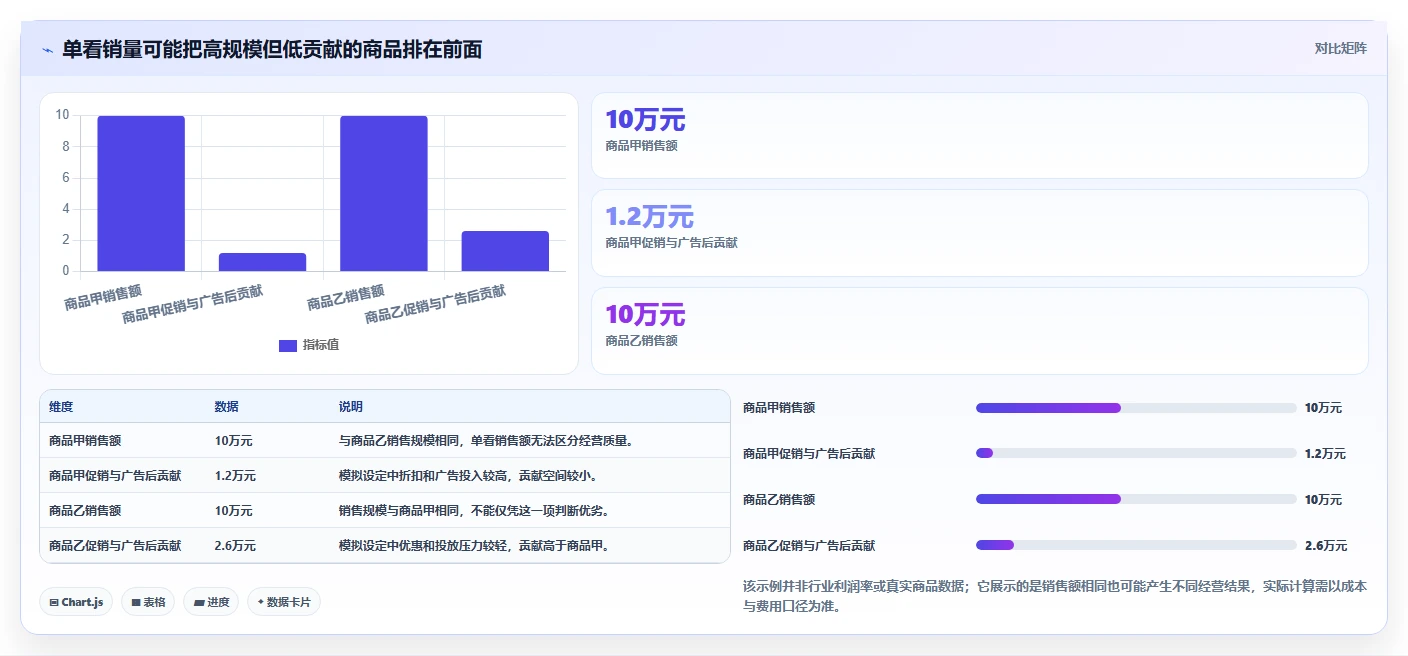Select the 商品乙销售额 10万元 data card
Image resolution: width=1408 pixels, height=656 pixels.
[x=979, y=330]
